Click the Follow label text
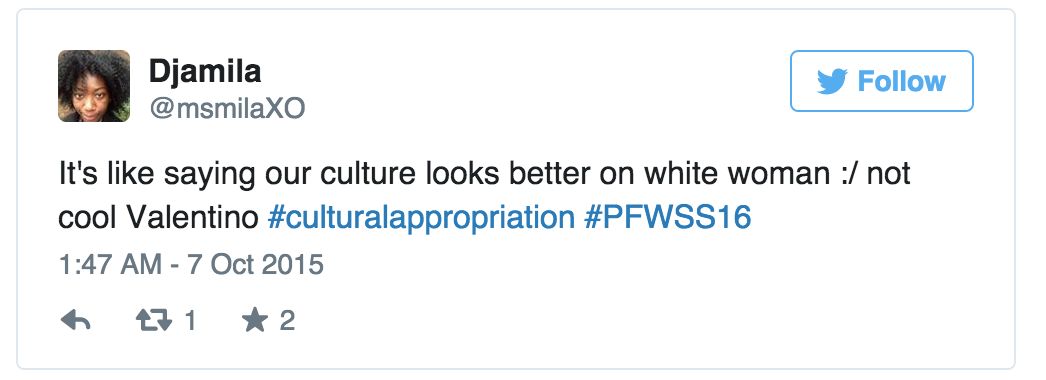Image resolution: width=1046 pixels, height=380 pixels. pos(901,81)
